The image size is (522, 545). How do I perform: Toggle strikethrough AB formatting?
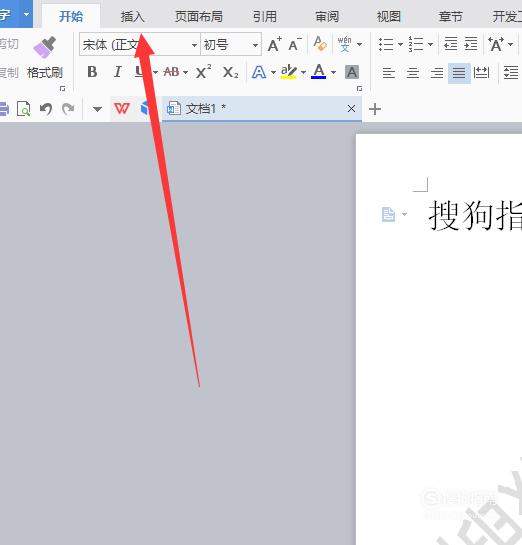[x=171, y=72]
